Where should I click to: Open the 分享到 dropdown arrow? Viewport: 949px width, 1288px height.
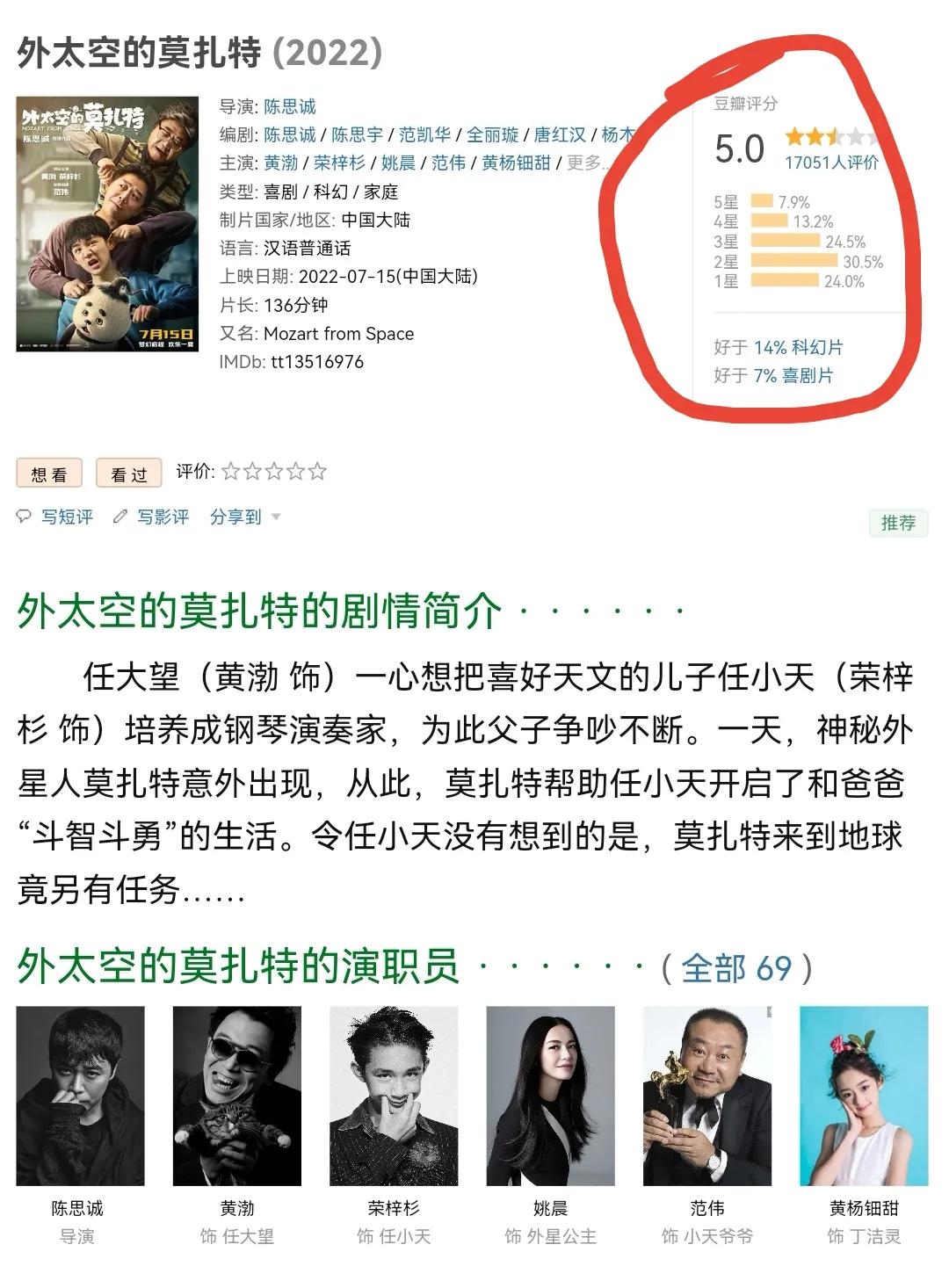(x=276, y=517)
